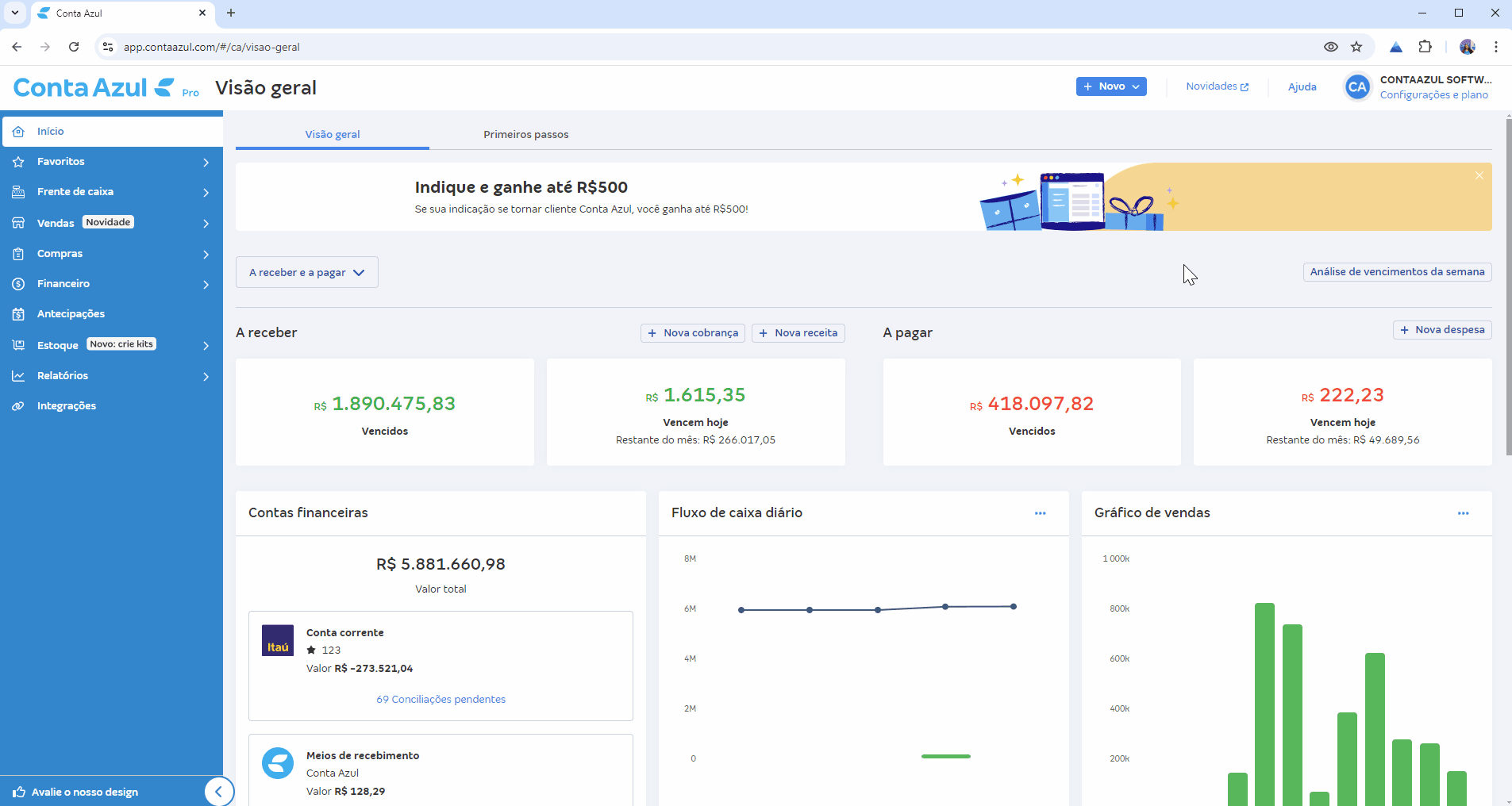Click the Nova cobrança button
Viewport: 1512px width, 806px height.
pos(693,333)
